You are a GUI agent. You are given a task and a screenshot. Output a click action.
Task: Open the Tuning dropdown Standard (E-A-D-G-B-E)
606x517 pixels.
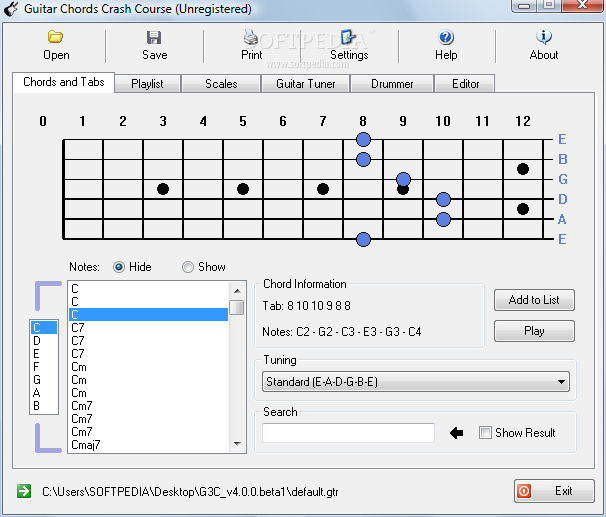tap(416, 382)
